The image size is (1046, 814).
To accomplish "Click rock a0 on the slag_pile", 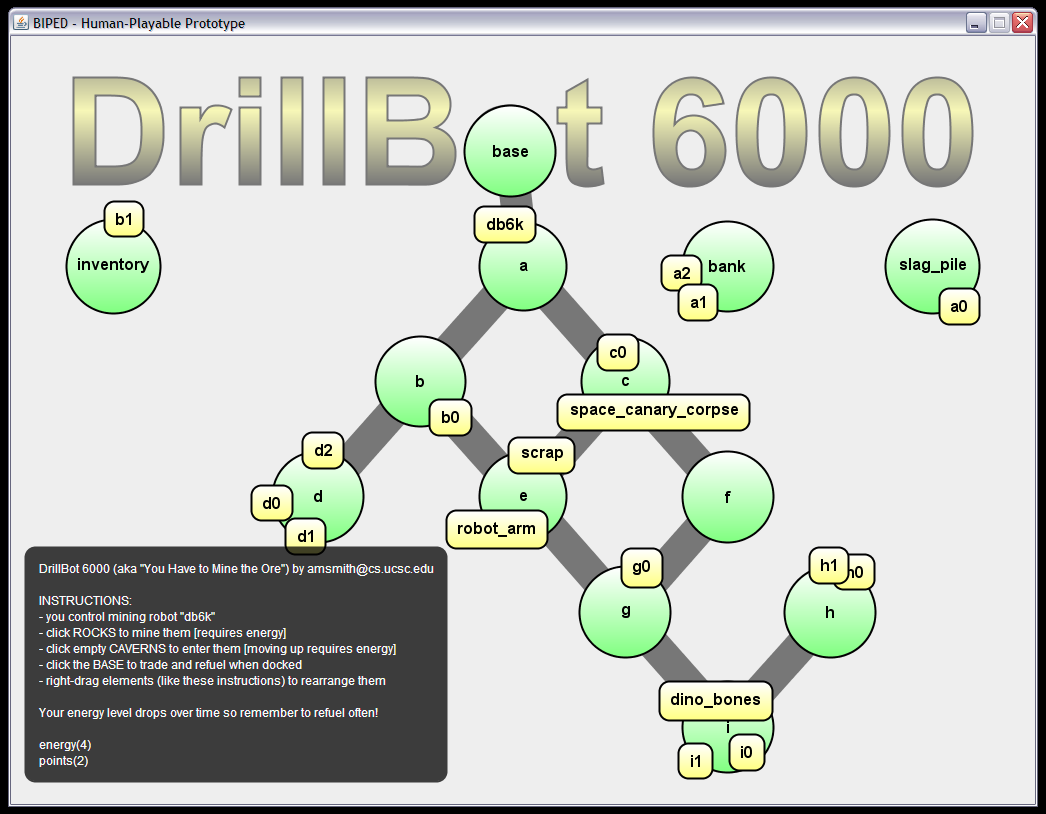I will click(x=959, y=308).
